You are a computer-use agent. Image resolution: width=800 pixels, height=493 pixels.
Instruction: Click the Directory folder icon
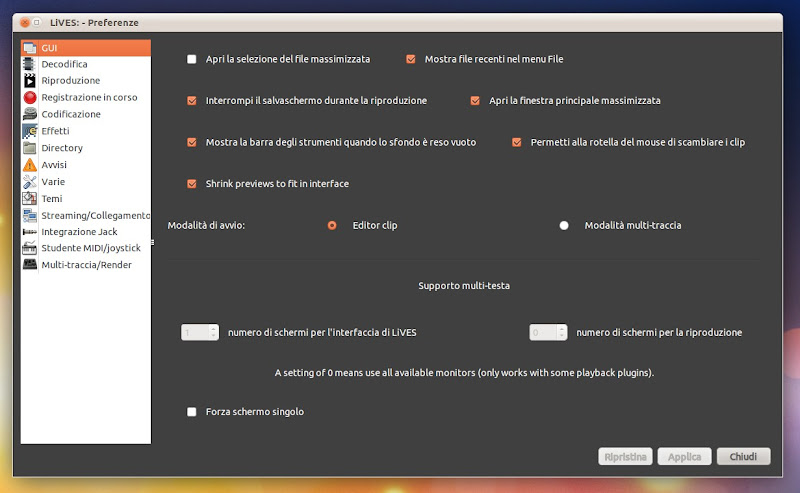tap(30, 148)
